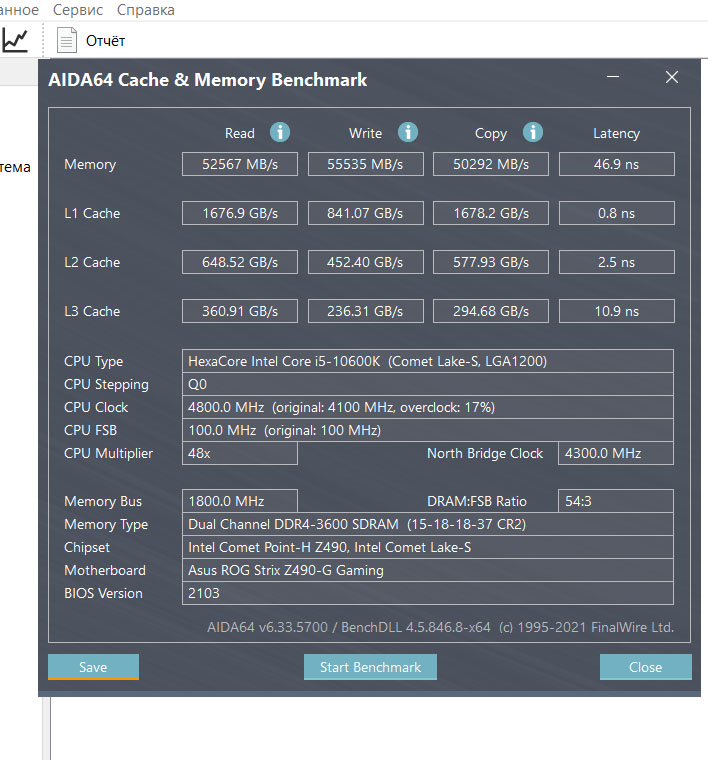Open the Справка menu

pos(145,10)
